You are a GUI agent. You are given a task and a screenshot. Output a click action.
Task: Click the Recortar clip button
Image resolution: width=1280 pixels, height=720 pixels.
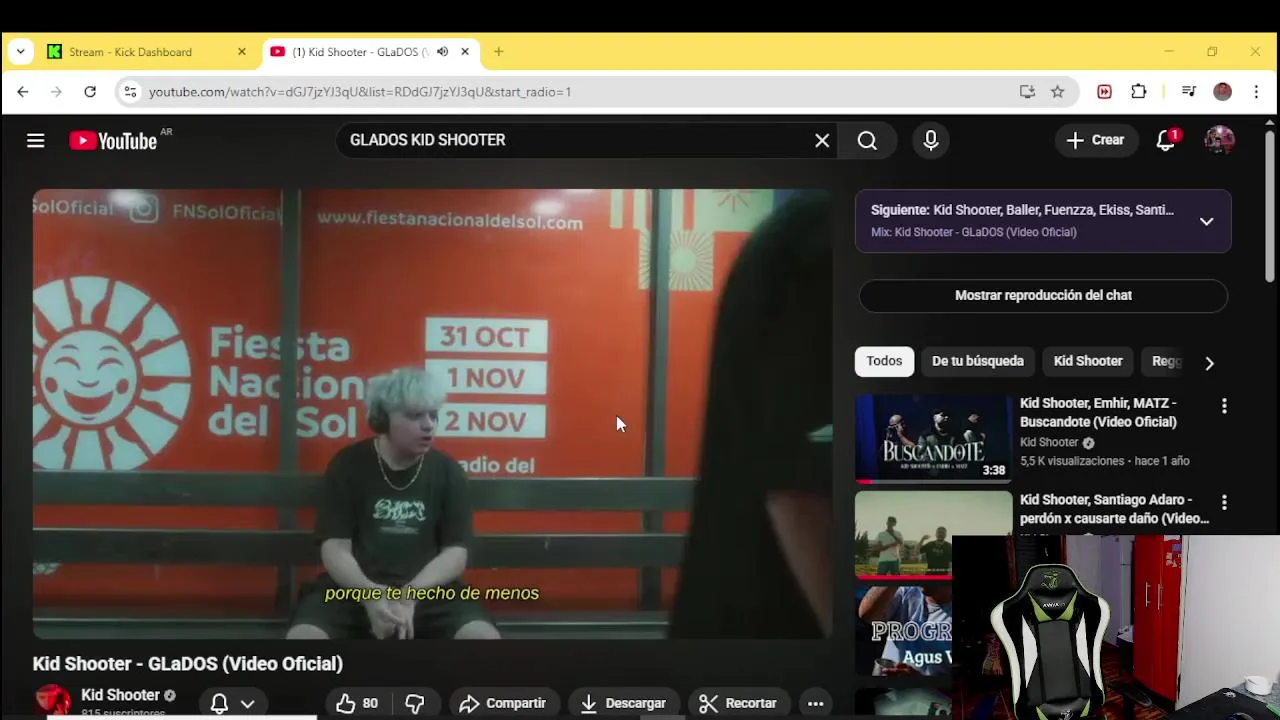click(x=738, y=704)
